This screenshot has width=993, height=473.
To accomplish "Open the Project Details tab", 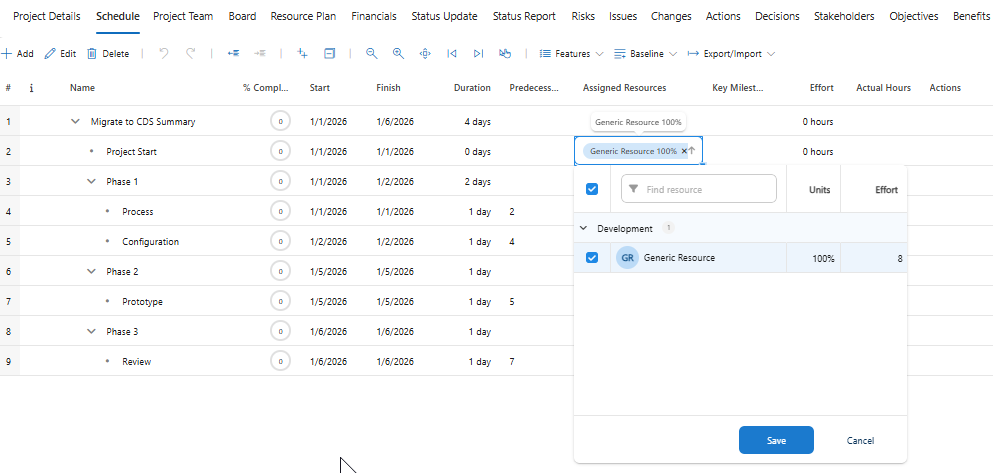I will pyautogui.click(x=47, y=16).
